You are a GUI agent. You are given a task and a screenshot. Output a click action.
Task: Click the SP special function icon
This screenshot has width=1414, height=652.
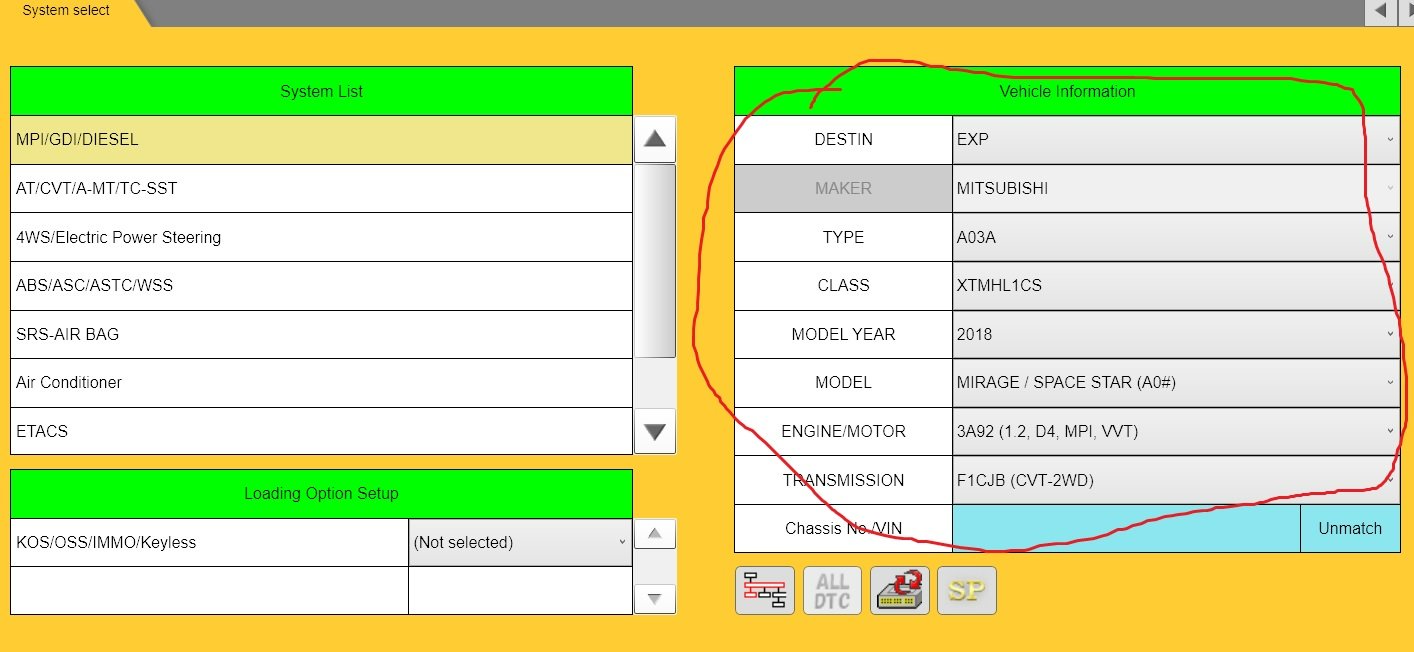pos(967,590)
